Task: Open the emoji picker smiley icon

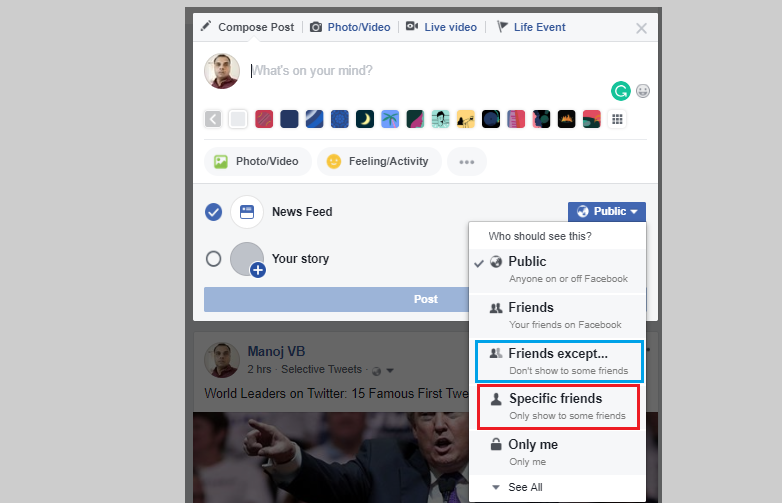Action: pyautogui.click(x=643, y=91)
